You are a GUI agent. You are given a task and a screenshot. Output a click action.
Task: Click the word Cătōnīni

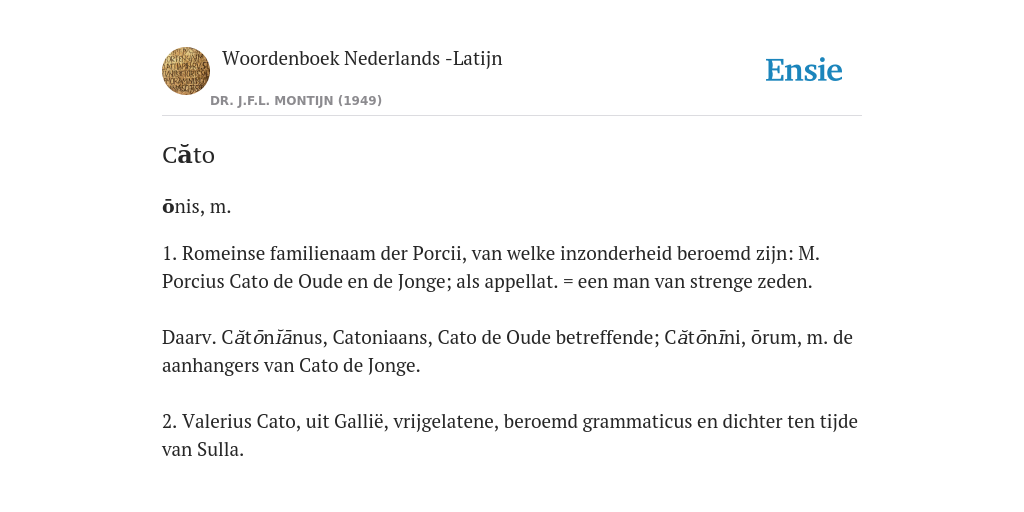[705, 338]
